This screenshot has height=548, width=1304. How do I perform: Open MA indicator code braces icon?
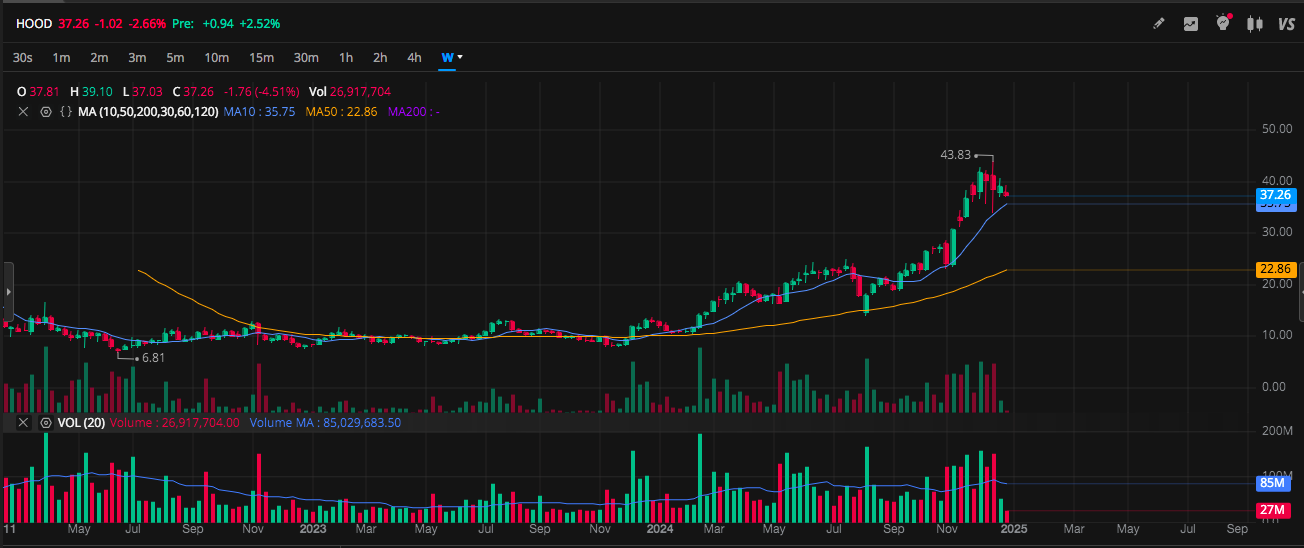(65, 111)
